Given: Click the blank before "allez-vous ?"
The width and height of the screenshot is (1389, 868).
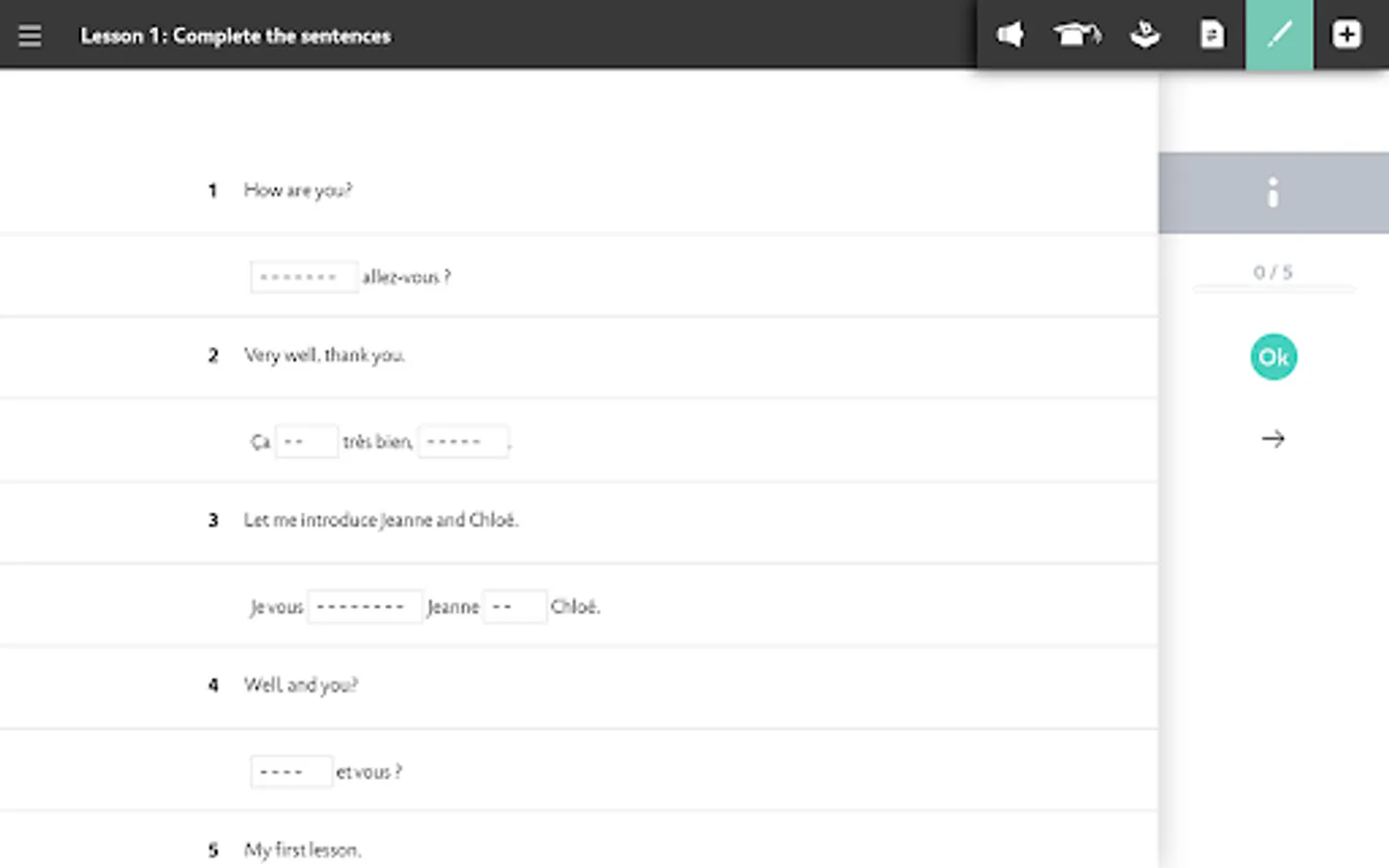Looking at the screenshot, I should tap(303, 278).
